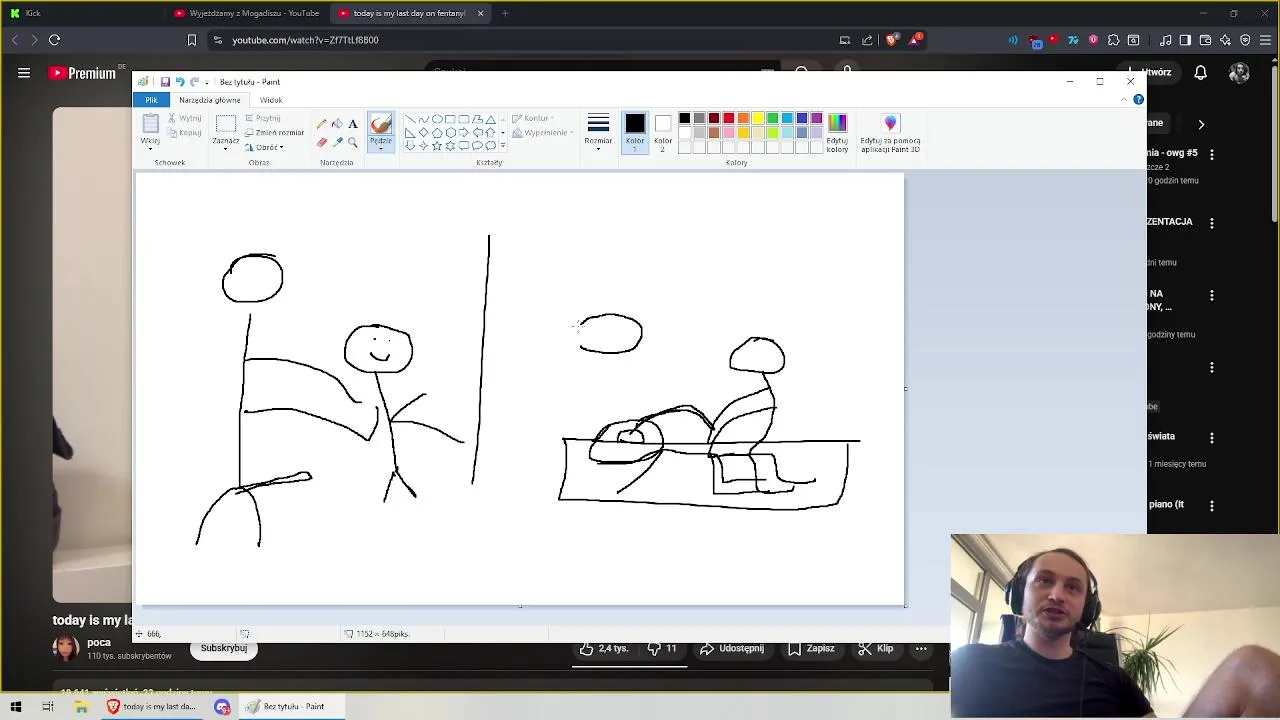Choose the line shape in Kształty gallery
Screen dimensions: 1280x720
410,119
